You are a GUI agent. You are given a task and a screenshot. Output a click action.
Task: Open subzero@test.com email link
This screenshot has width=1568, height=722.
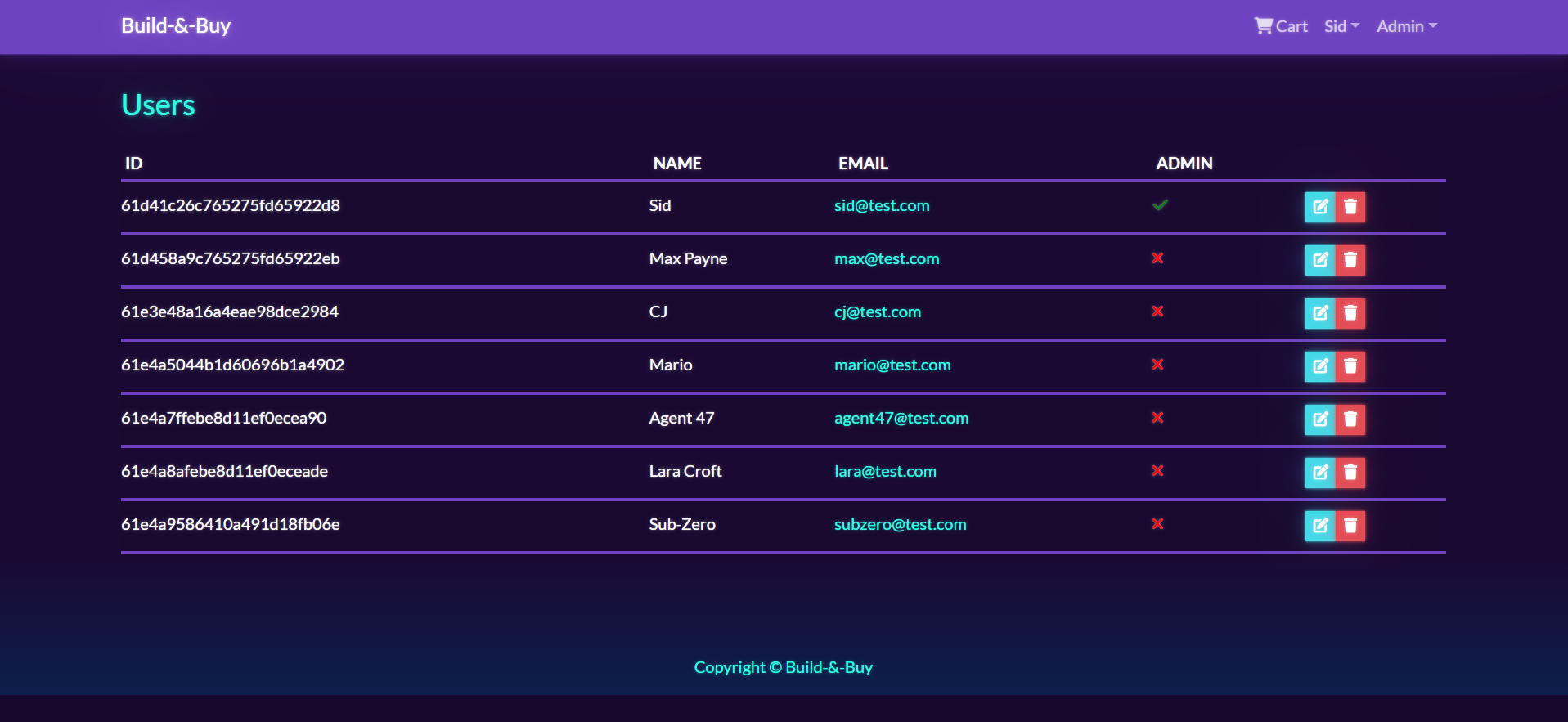pyautogui.click(x=900, y=524)
